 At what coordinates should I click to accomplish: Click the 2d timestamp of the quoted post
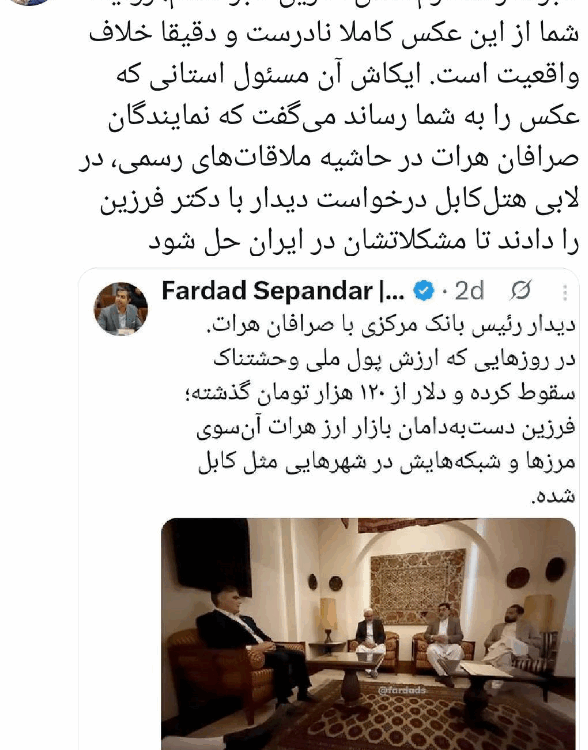pyautogui.click(x=469, y=291)
